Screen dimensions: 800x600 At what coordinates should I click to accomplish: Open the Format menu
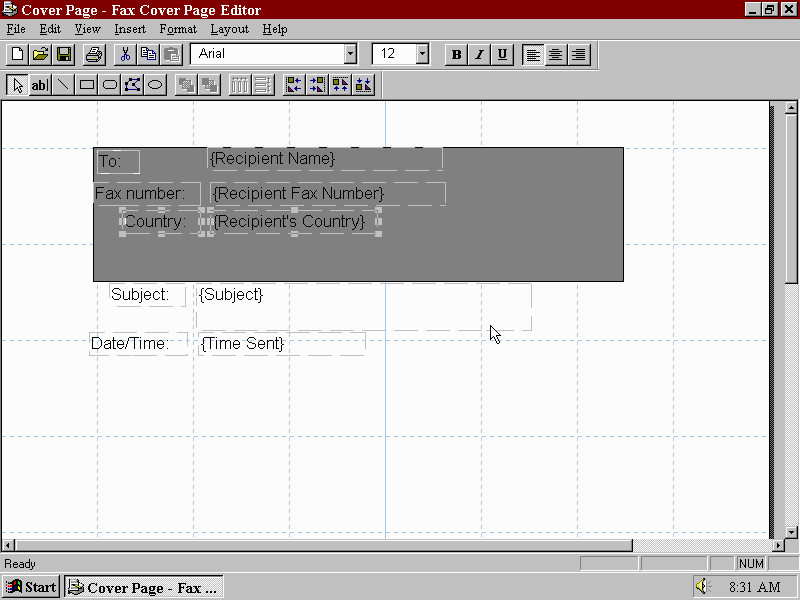(178, 29)
